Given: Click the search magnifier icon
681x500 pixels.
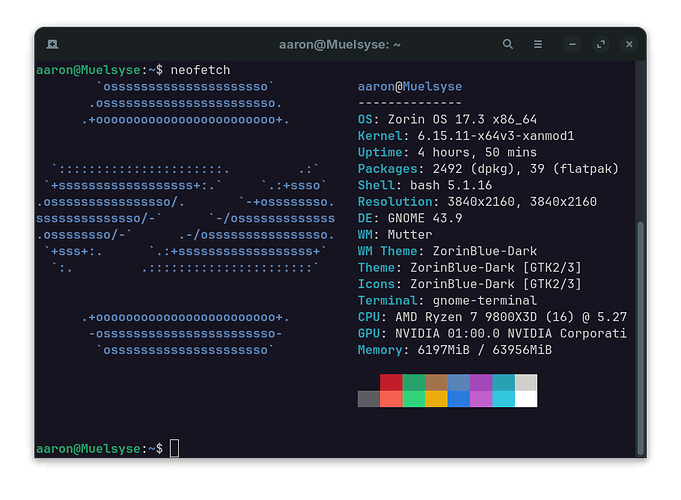Looking at the screenshot, I should point(508,44).
